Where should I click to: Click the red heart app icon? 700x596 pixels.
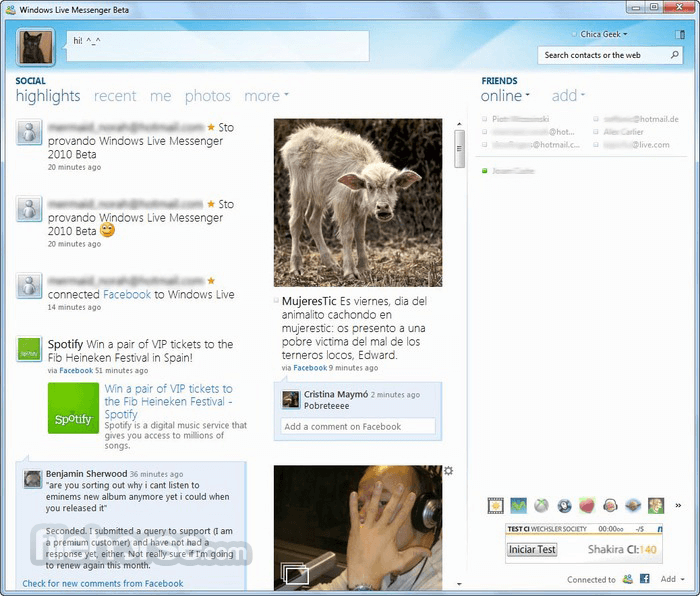tap(587, 506)
